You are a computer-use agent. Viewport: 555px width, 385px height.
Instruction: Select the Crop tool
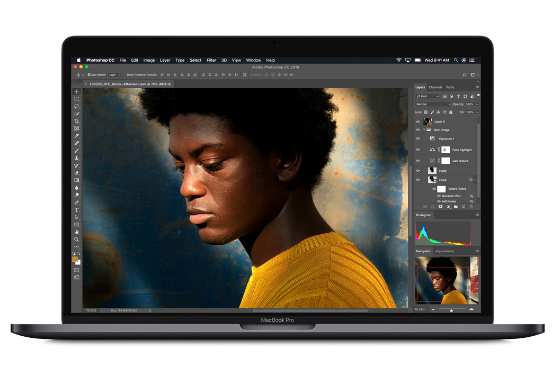[77, 121]
